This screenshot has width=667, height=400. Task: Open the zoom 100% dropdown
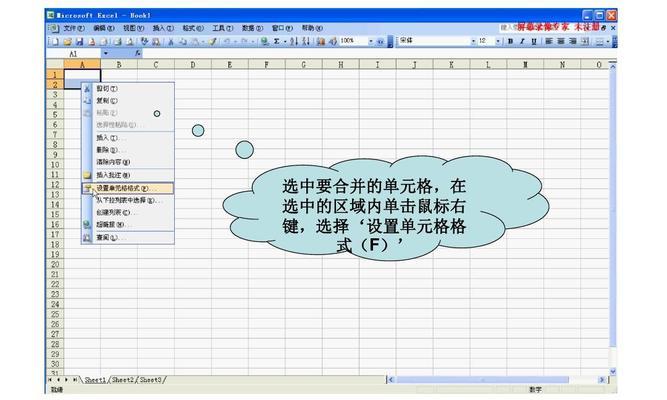(371, 41)
